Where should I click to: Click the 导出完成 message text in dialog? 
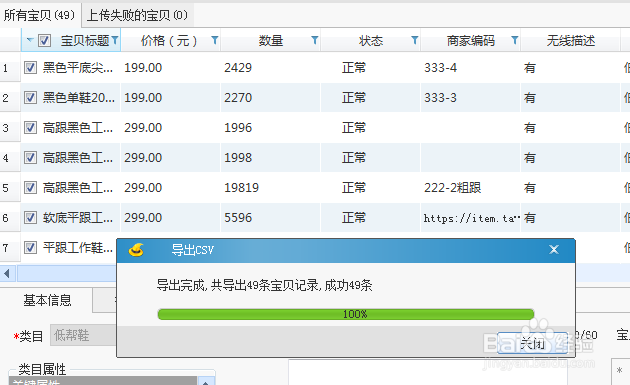(264, 285)
